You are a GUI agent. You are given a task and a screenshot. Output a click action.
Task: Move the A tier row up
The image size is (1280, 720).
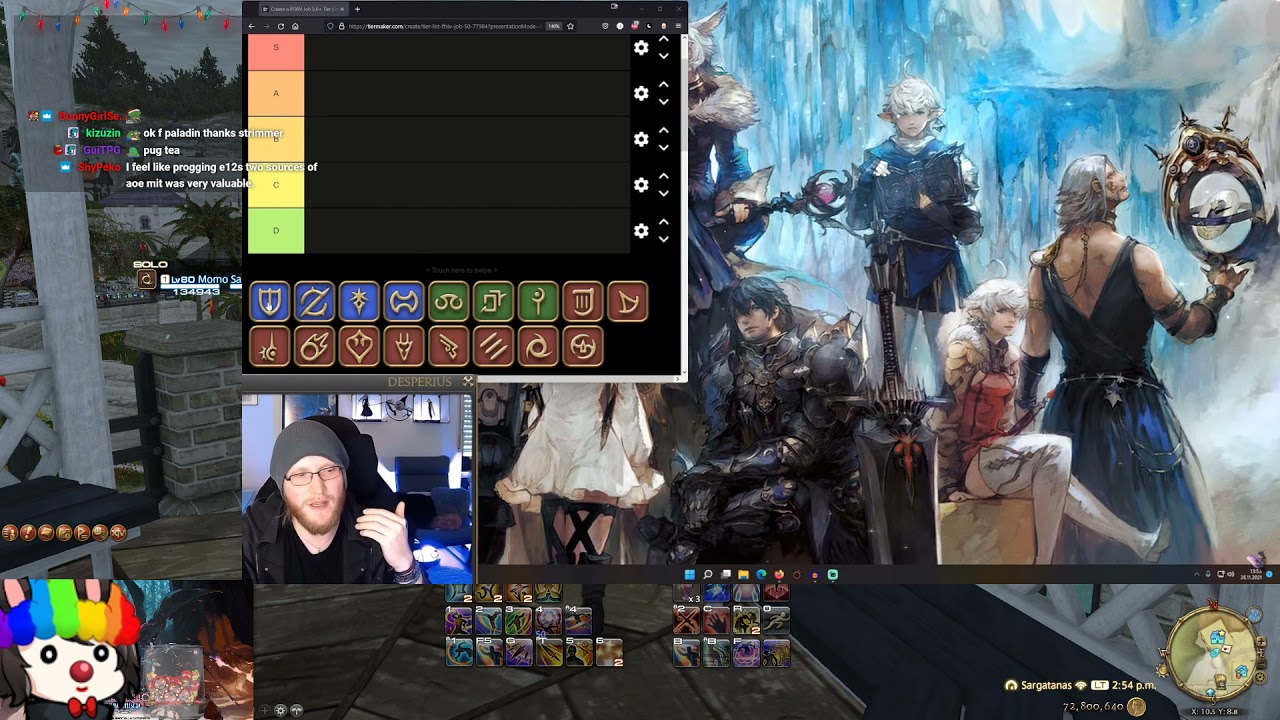click(663, 86)
